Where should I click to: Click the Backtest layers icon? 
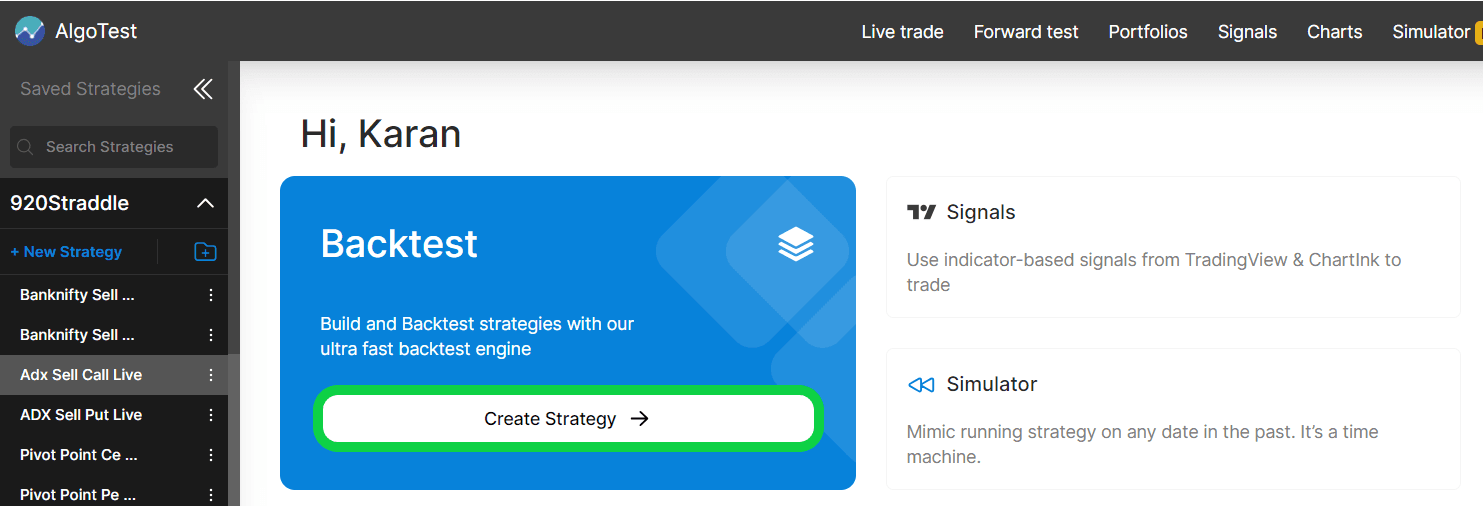(x=796, y=244)
